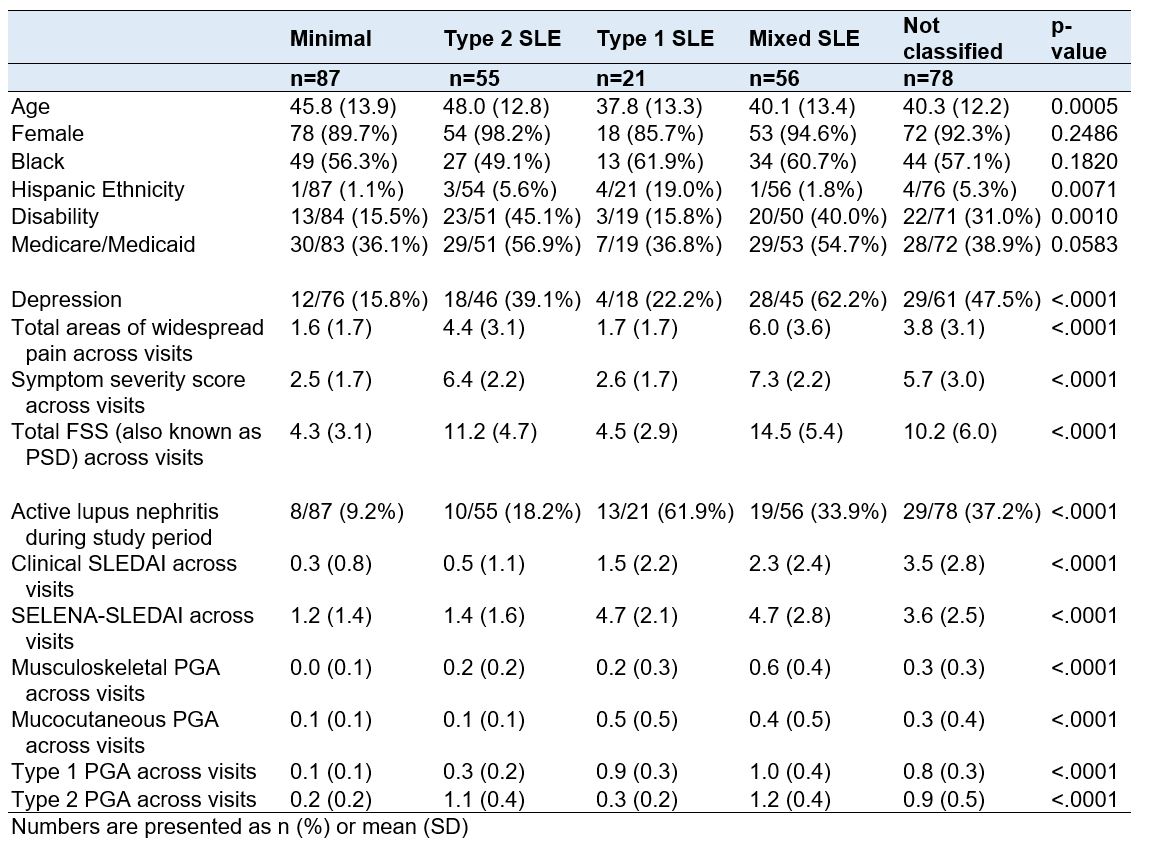The height and width of the screenshot is (845, 1149).
Task: Click the "Minimal" column header
Action: pos(330,39)
